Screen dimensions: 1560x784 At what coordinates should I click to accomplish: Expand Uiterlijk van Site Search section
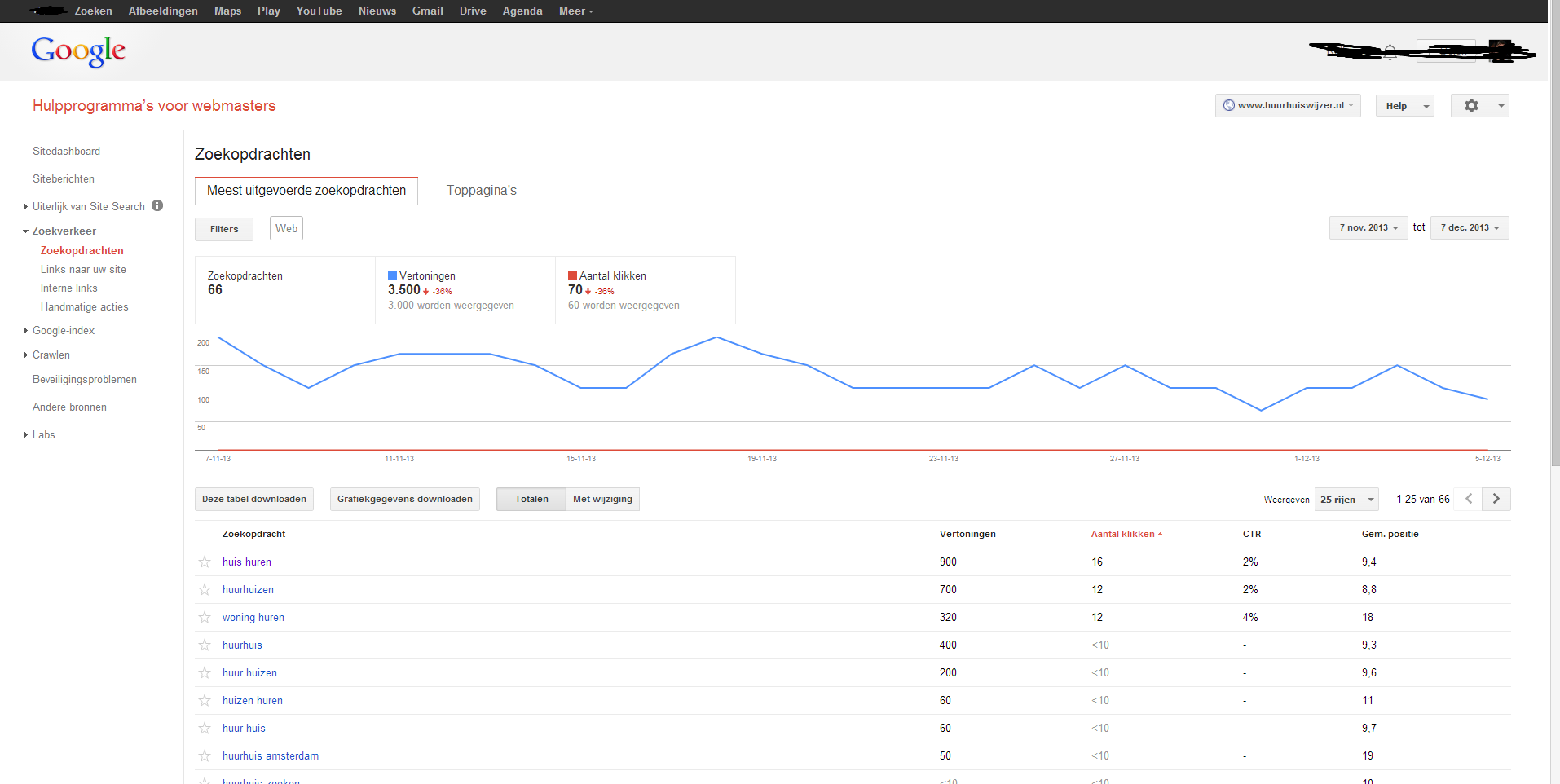26,207
